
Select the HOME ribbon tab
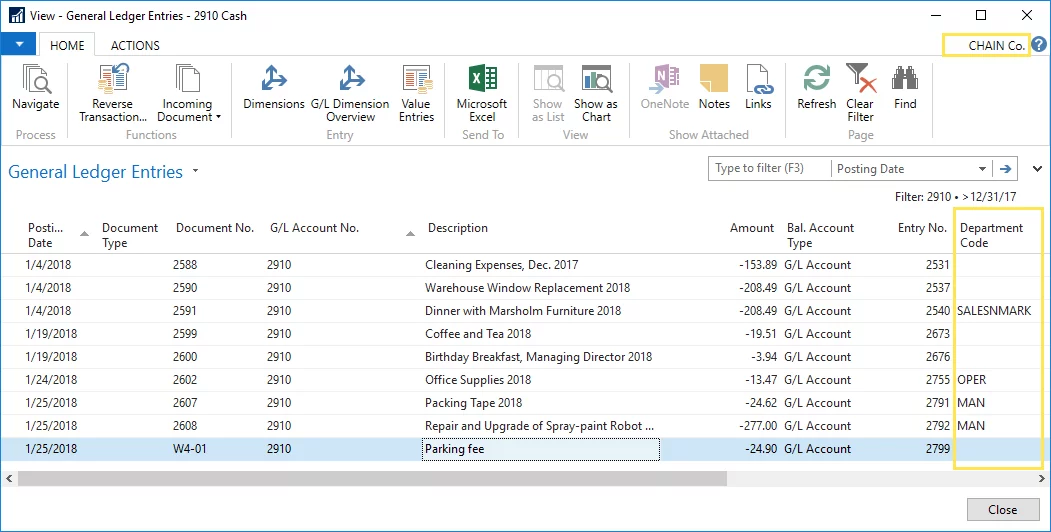(67, 45)
